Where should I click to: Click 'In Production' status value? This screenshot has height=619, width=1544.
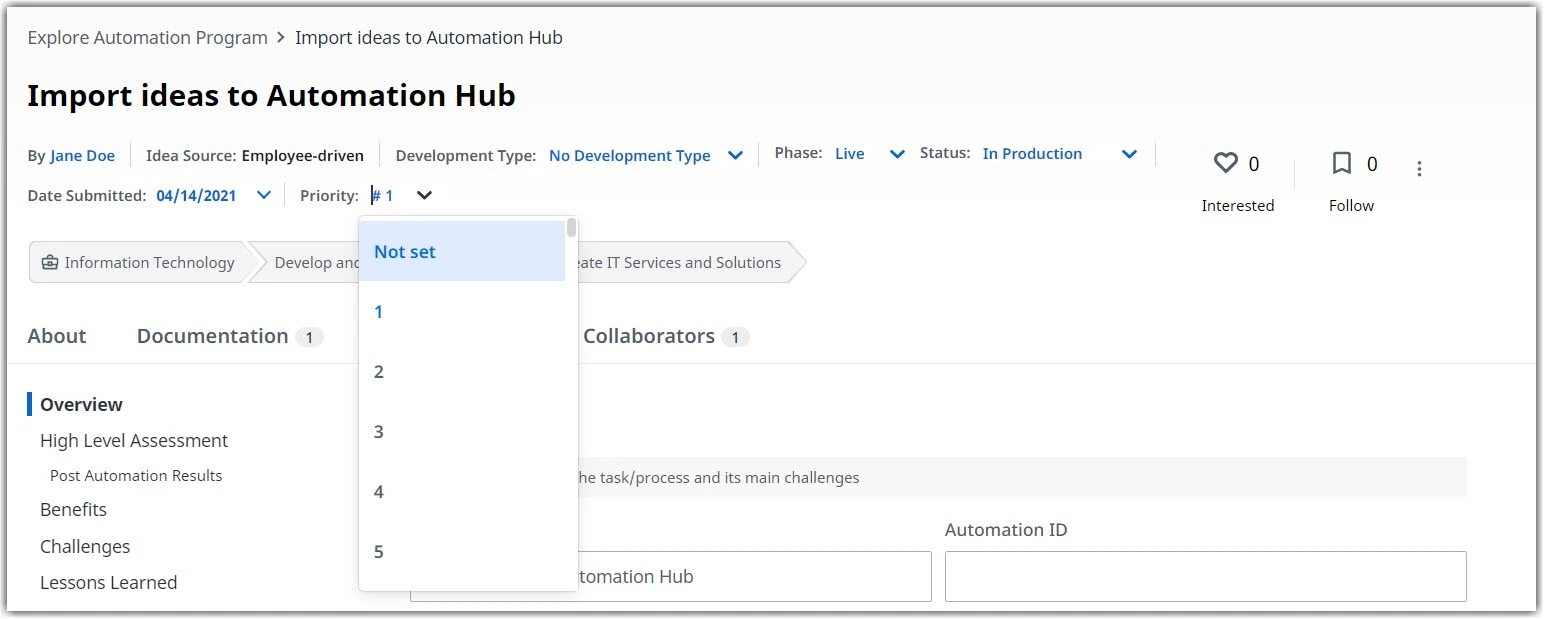tap(1032, 154)
